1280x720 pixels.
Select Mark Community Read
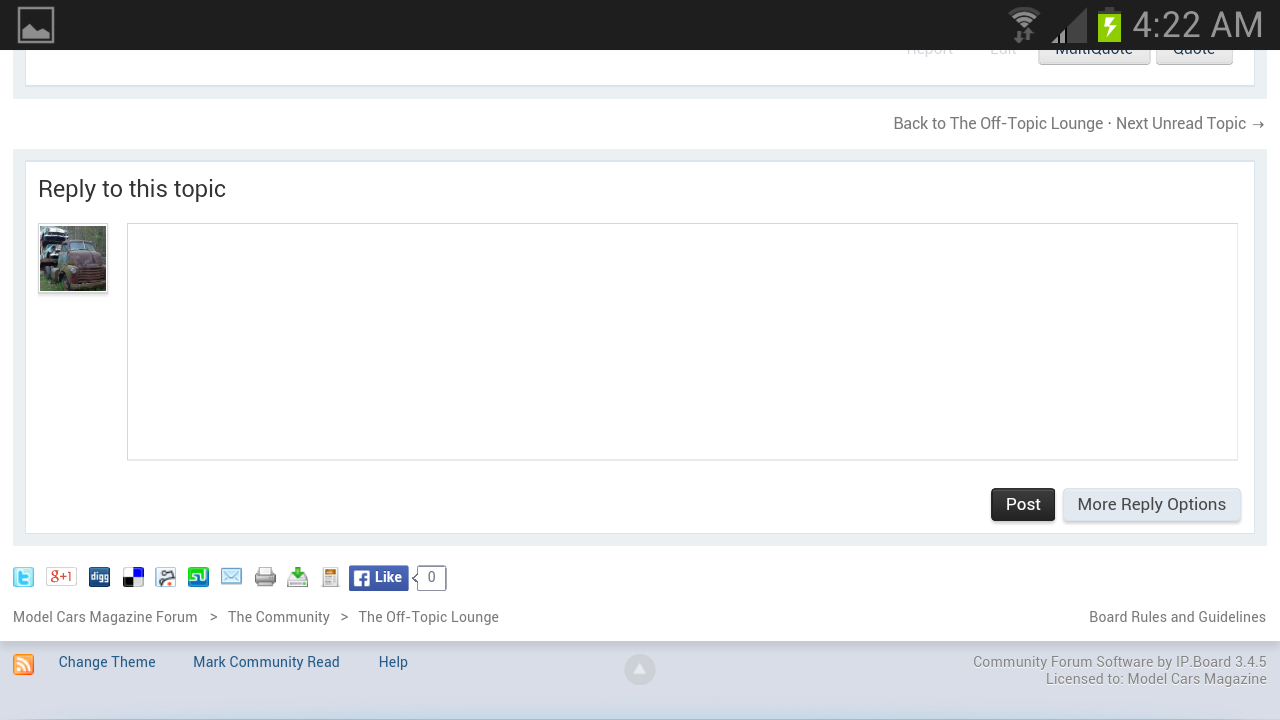266,662
